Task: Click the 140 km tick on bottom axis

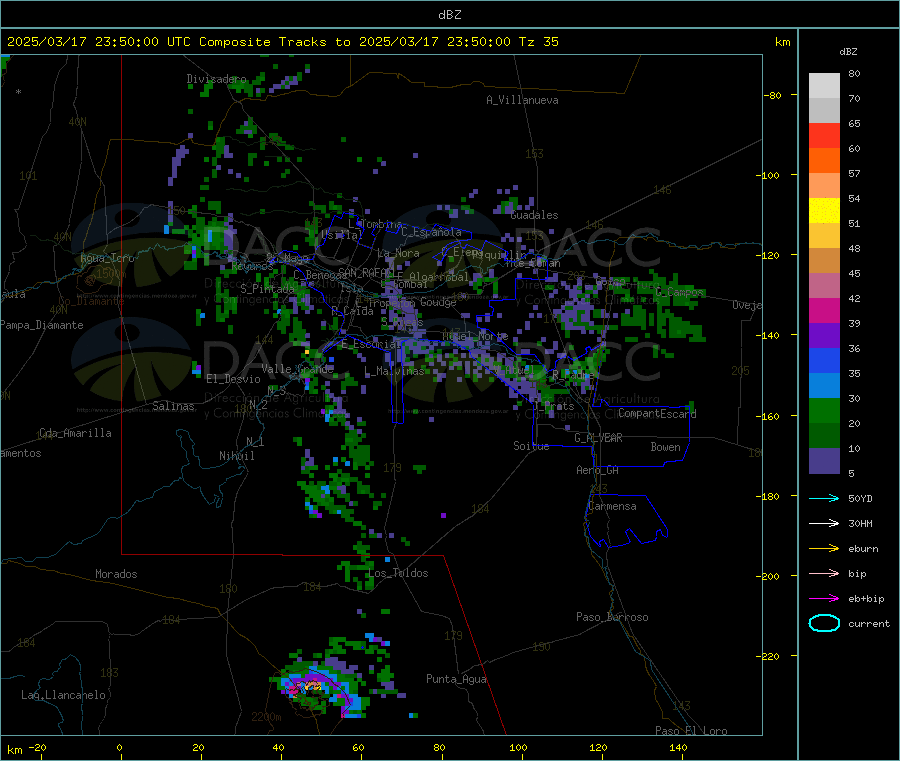Action: [678, 748]
